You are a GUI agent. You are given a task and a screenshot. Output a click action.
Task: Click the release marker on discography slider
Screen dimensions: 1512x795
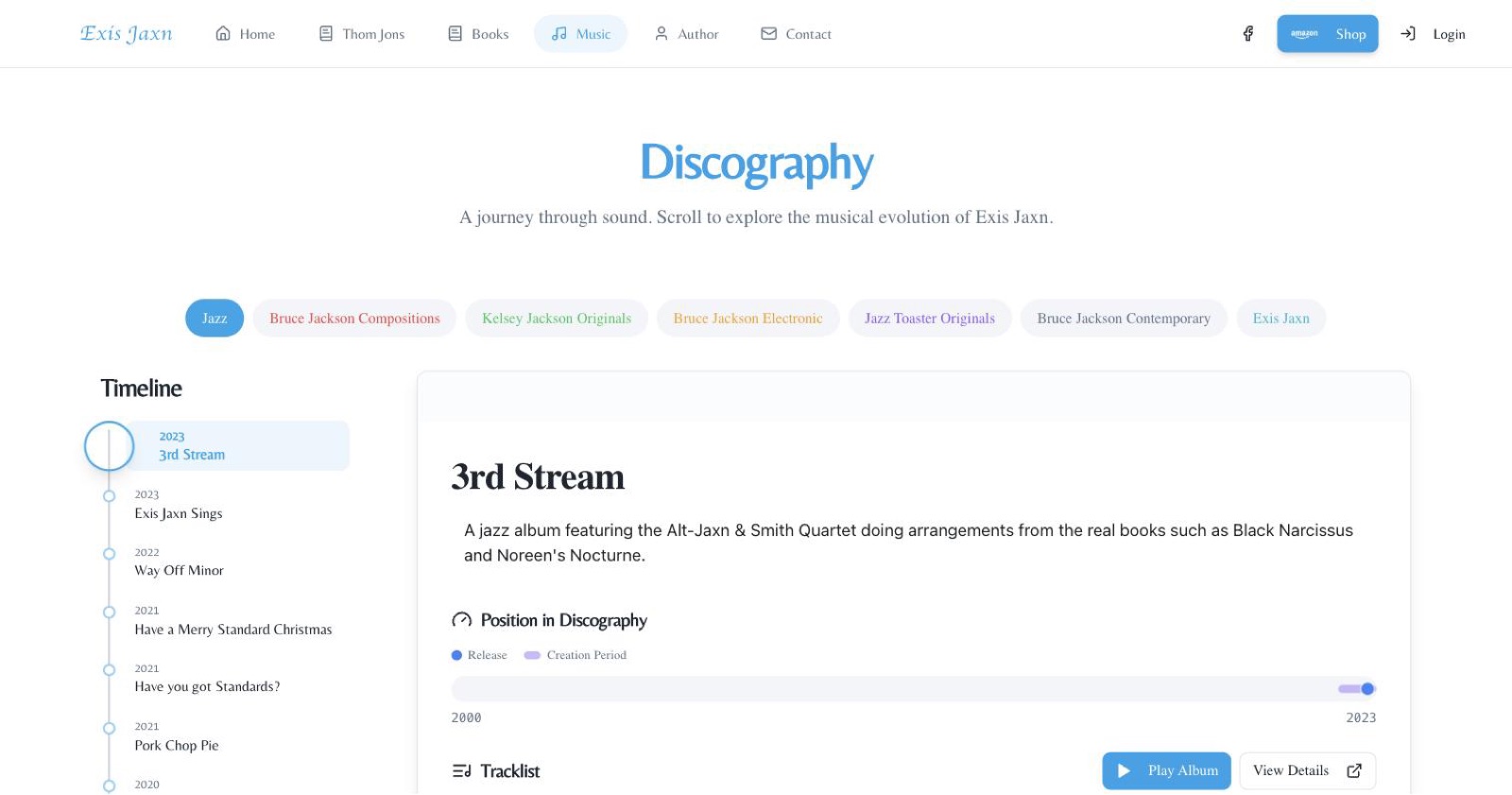(x=1367, y=689)
